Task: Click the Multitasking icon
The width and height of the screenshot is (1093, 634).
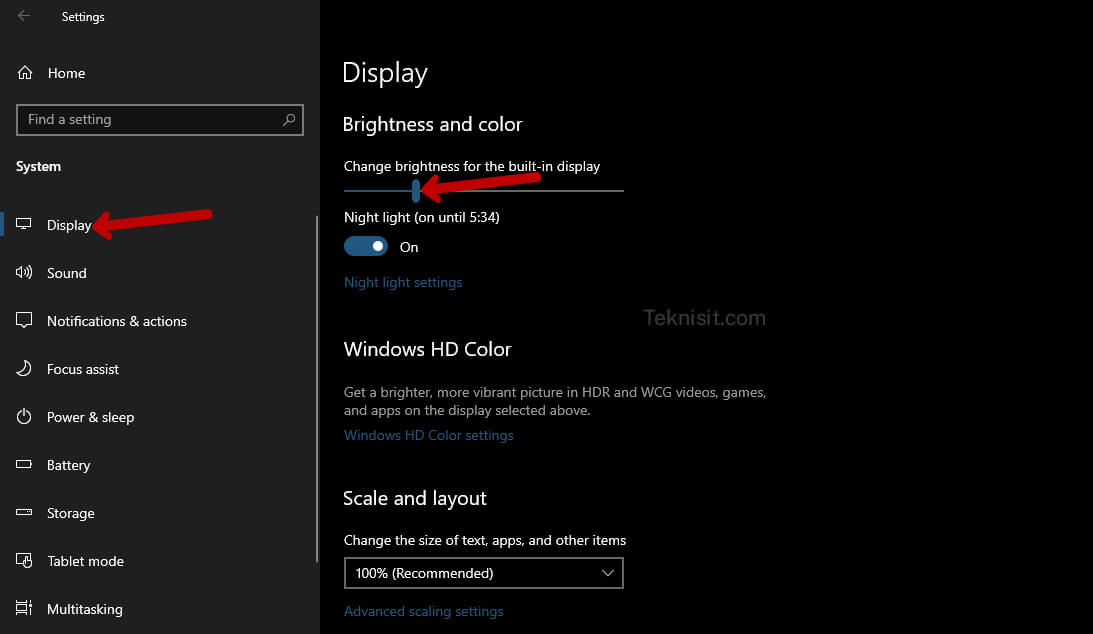Action: pyautogui.click(x=24, y=608)
